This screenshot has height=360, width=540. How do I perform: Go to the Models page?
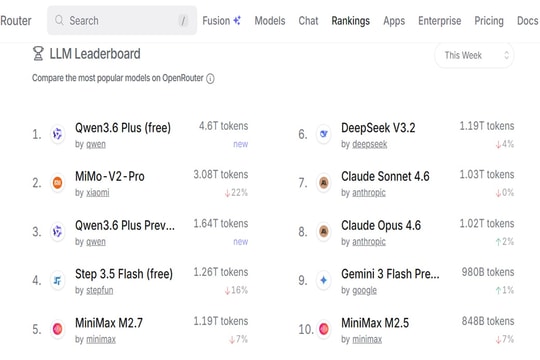point(270,21)
